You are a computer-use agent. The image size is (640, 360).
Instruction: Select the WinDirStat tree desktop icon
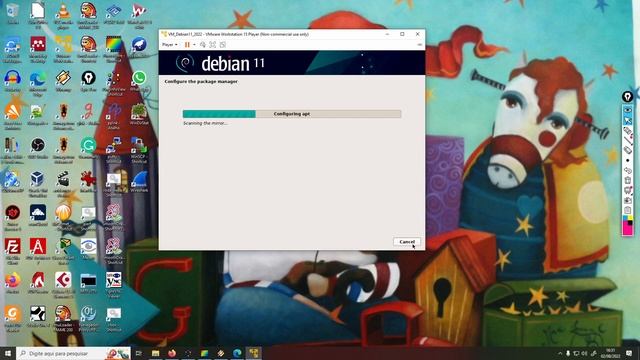click(139, 114)
